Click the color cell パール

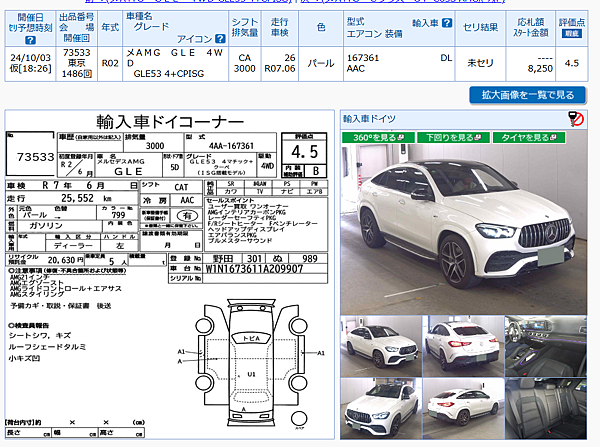pos(321,63)
